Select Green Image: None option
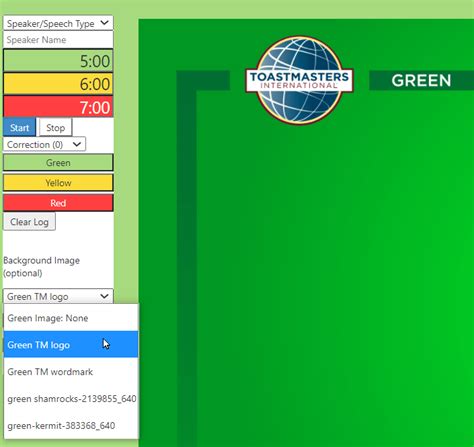Screen dimensions: 474x447 [x=71, y=318]
